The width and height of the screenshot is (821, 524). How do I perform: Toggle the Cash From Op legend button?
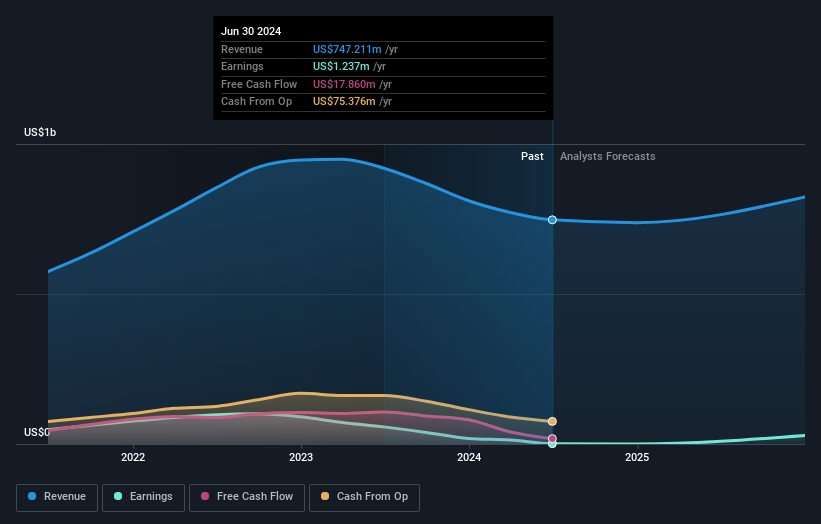tap(364, 497)
